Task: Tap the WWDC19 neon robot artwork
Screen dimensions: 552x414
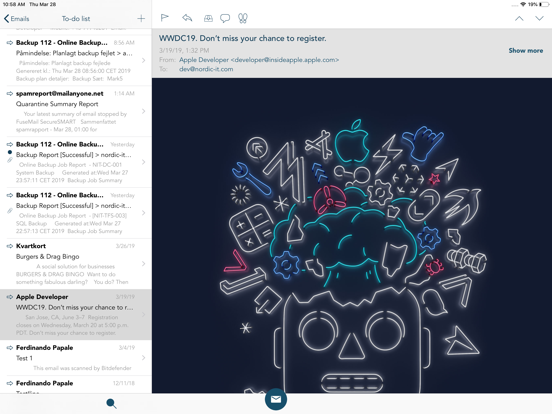Action: click(352, 236)
